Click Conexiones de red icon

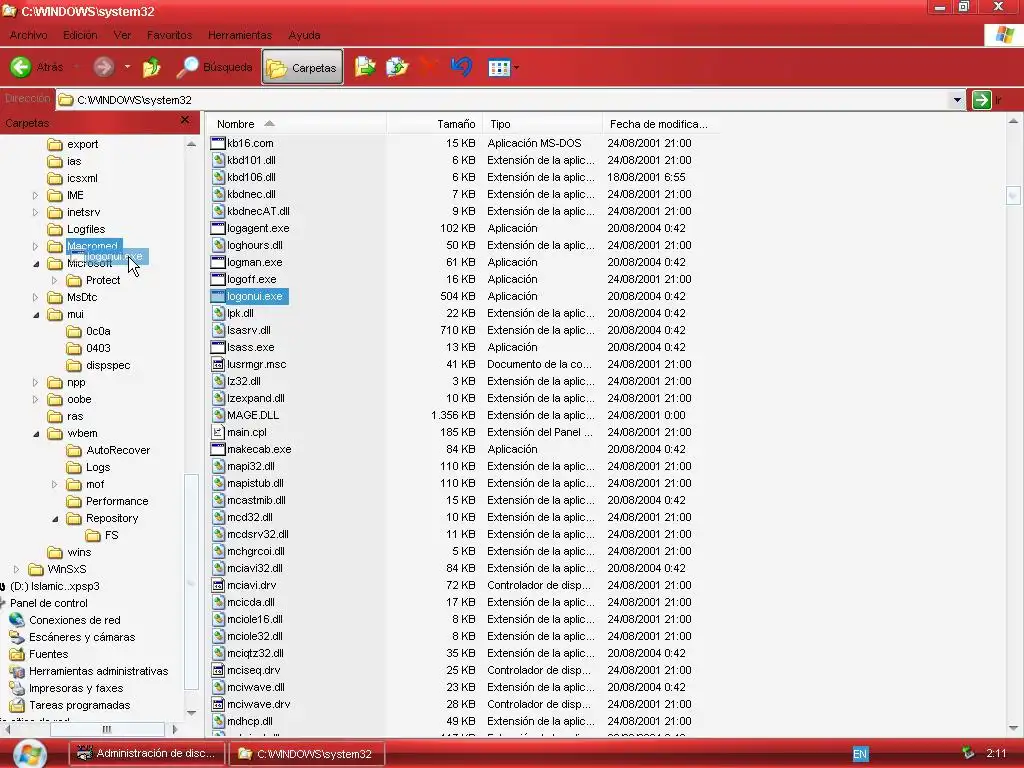click(17, 620)
